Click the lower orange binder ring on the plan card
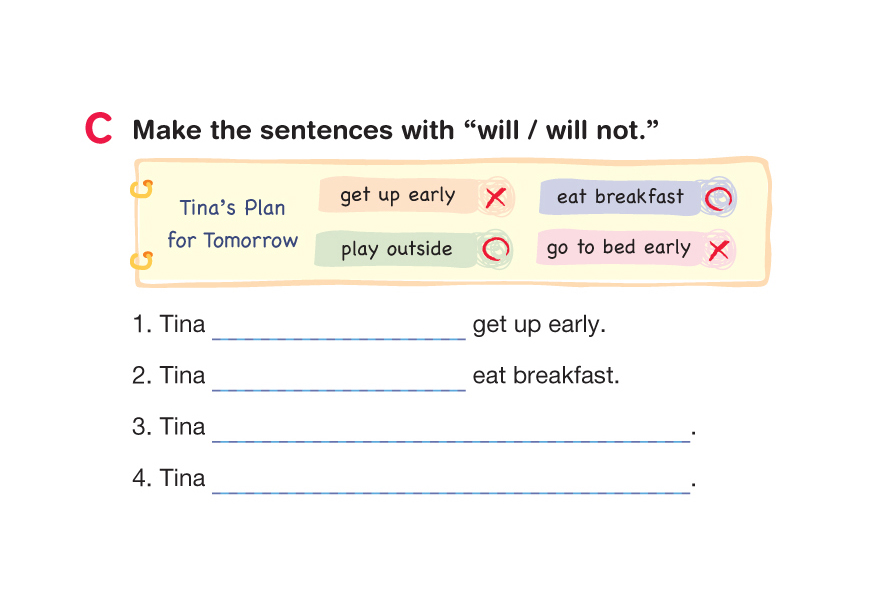Screen dimensions: 873x612 tap(142, 262)
